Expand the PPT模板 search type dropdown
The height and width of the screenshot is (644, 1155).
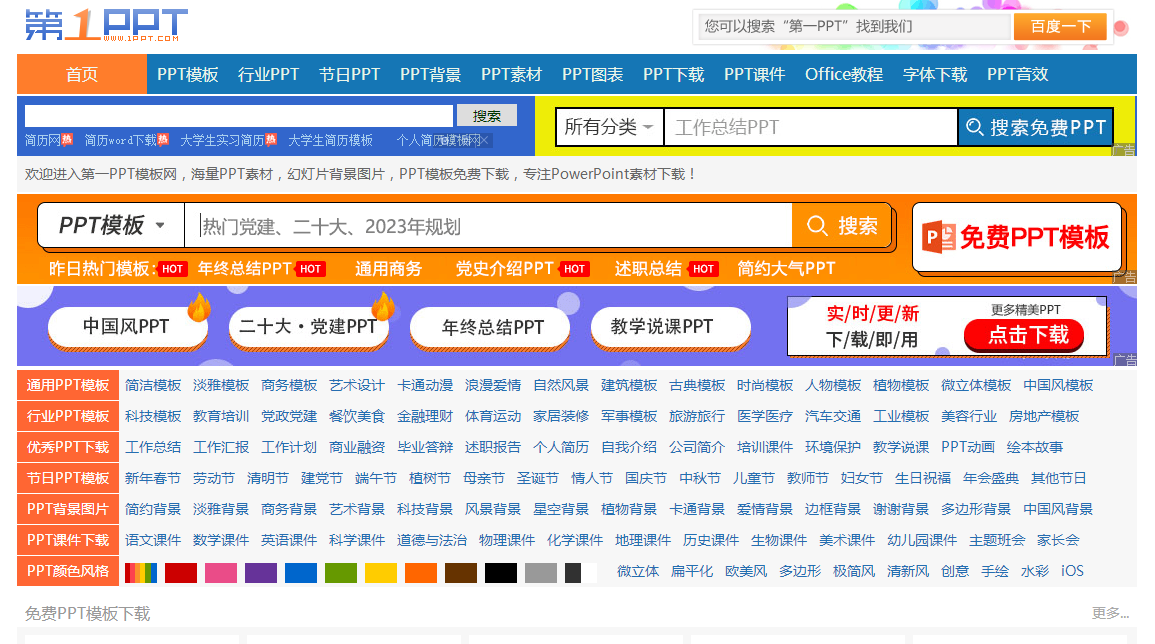(111, 226)
